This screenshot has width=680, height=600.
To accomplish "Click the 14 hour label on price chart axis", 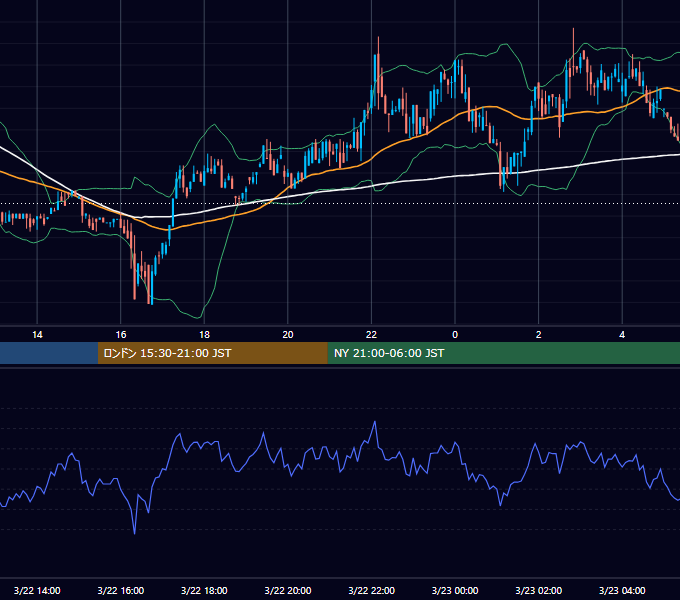I will click(37, 335).
